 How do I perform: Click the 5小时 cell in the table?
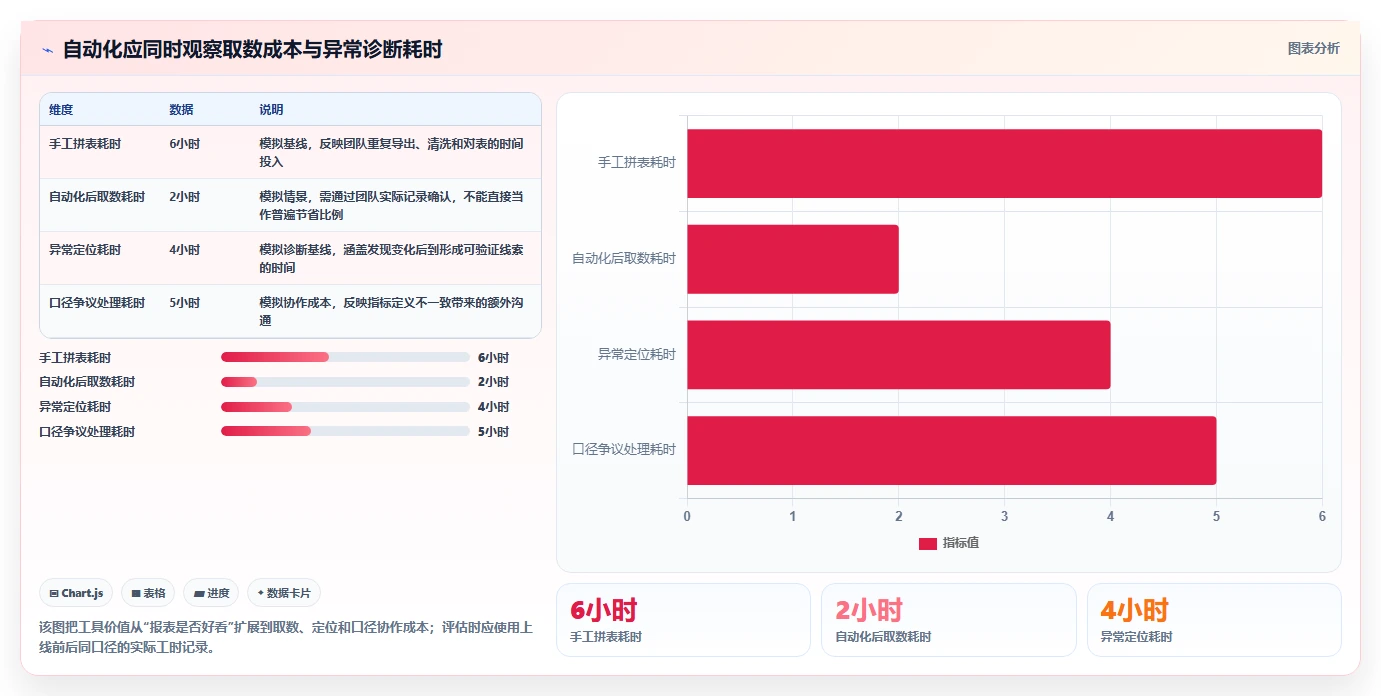[x=185, y=303]
